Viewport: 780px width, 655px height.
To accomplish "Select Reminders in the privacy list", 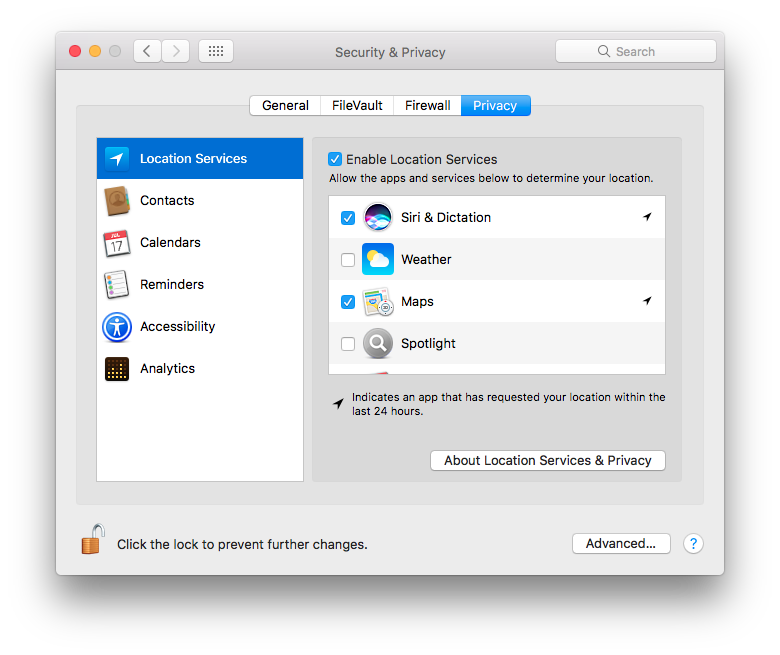I will (x=200, y=284).
